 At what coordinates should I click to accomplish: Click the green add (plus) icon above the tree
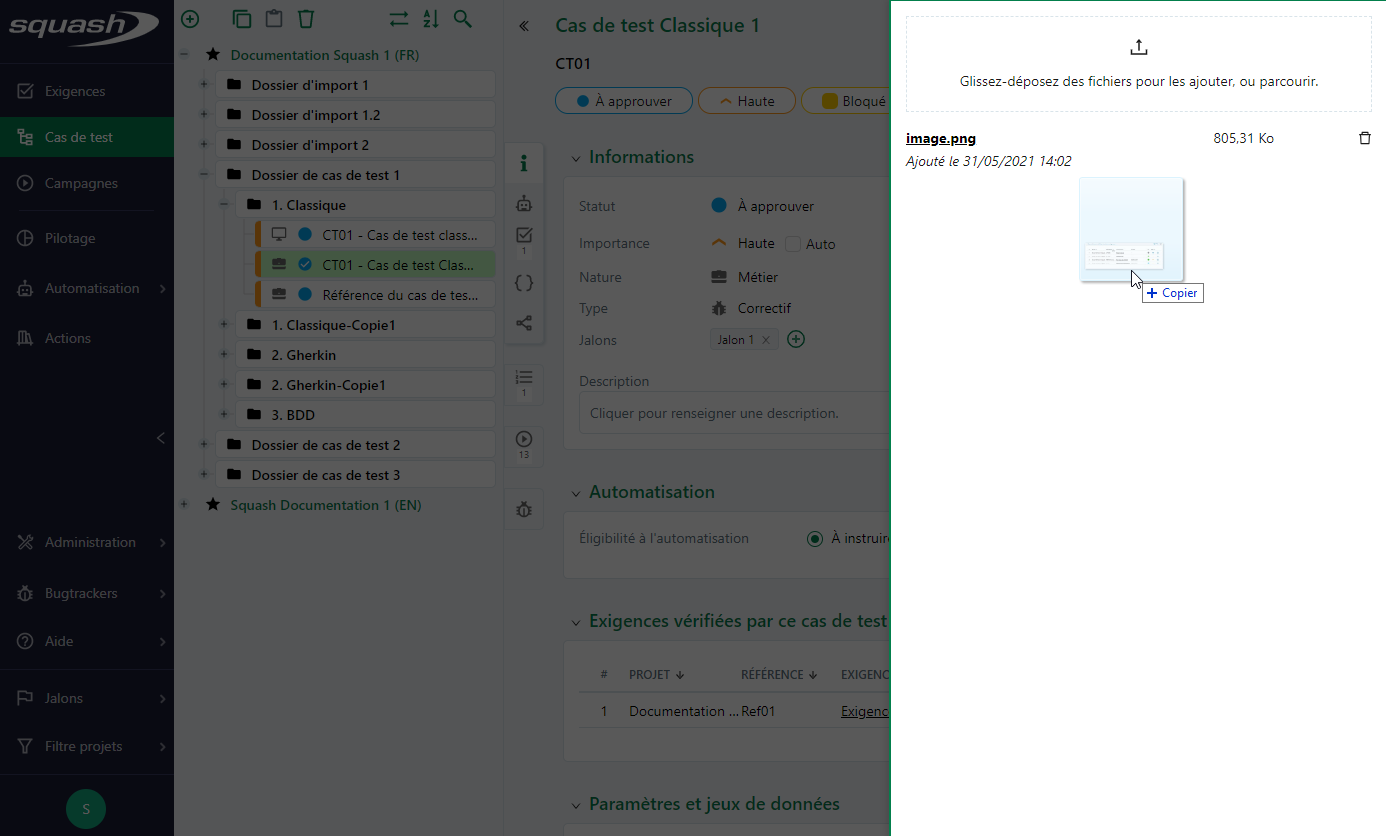[190, 19]
